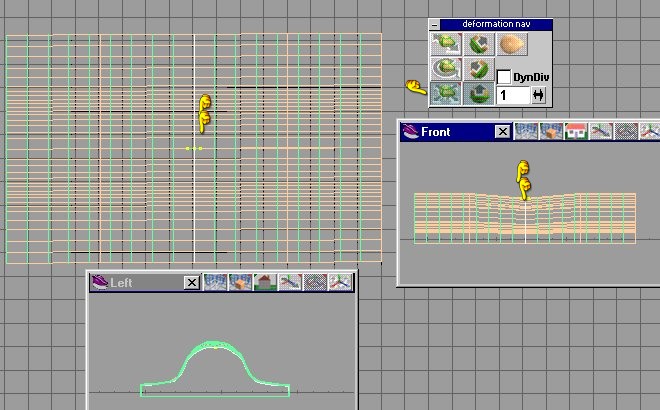
Task: Select the axes navigation tool in Left window toolbar
Action: point(290,282)
